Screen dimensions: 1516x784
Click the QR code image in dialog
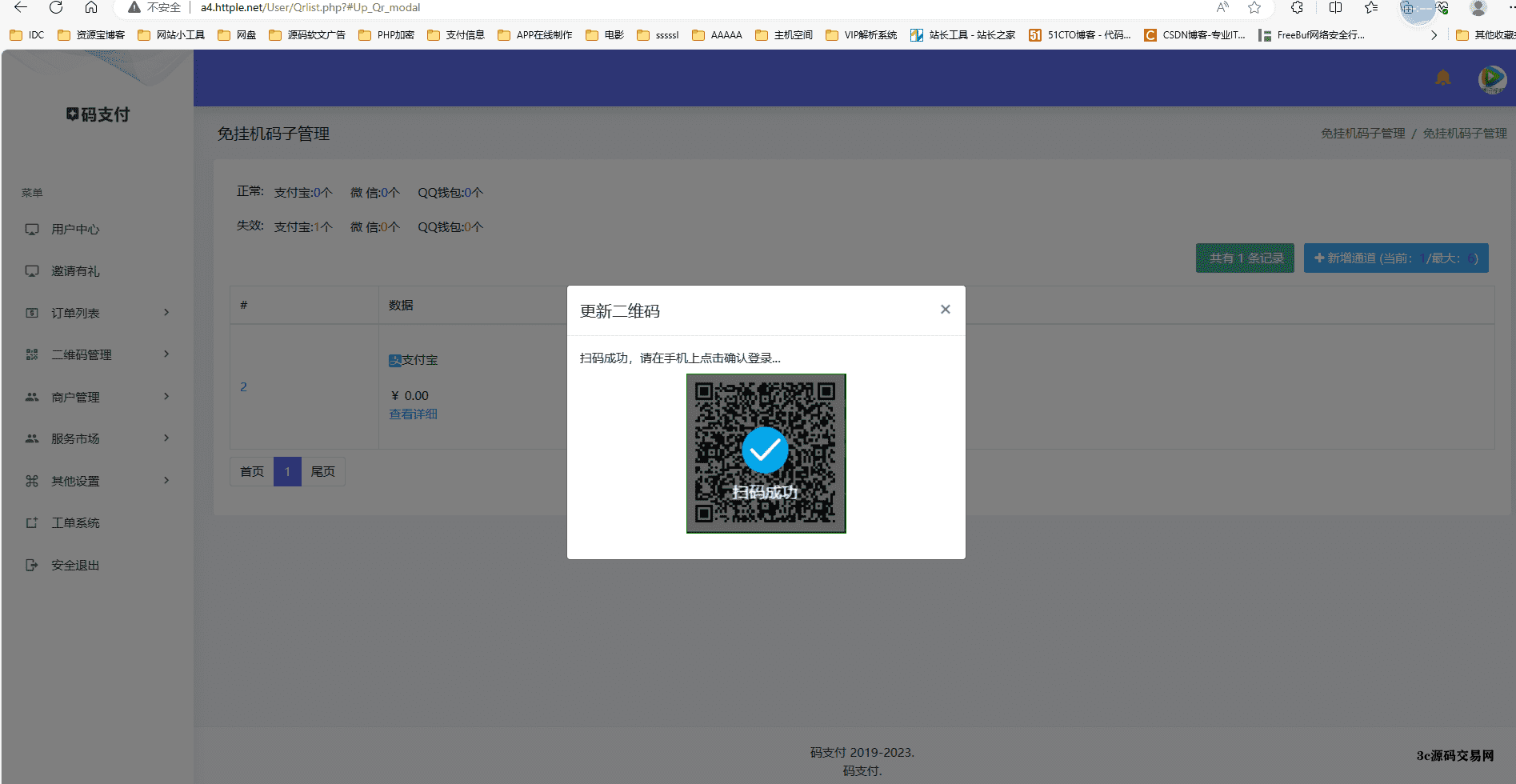click(x=766, y=453)
